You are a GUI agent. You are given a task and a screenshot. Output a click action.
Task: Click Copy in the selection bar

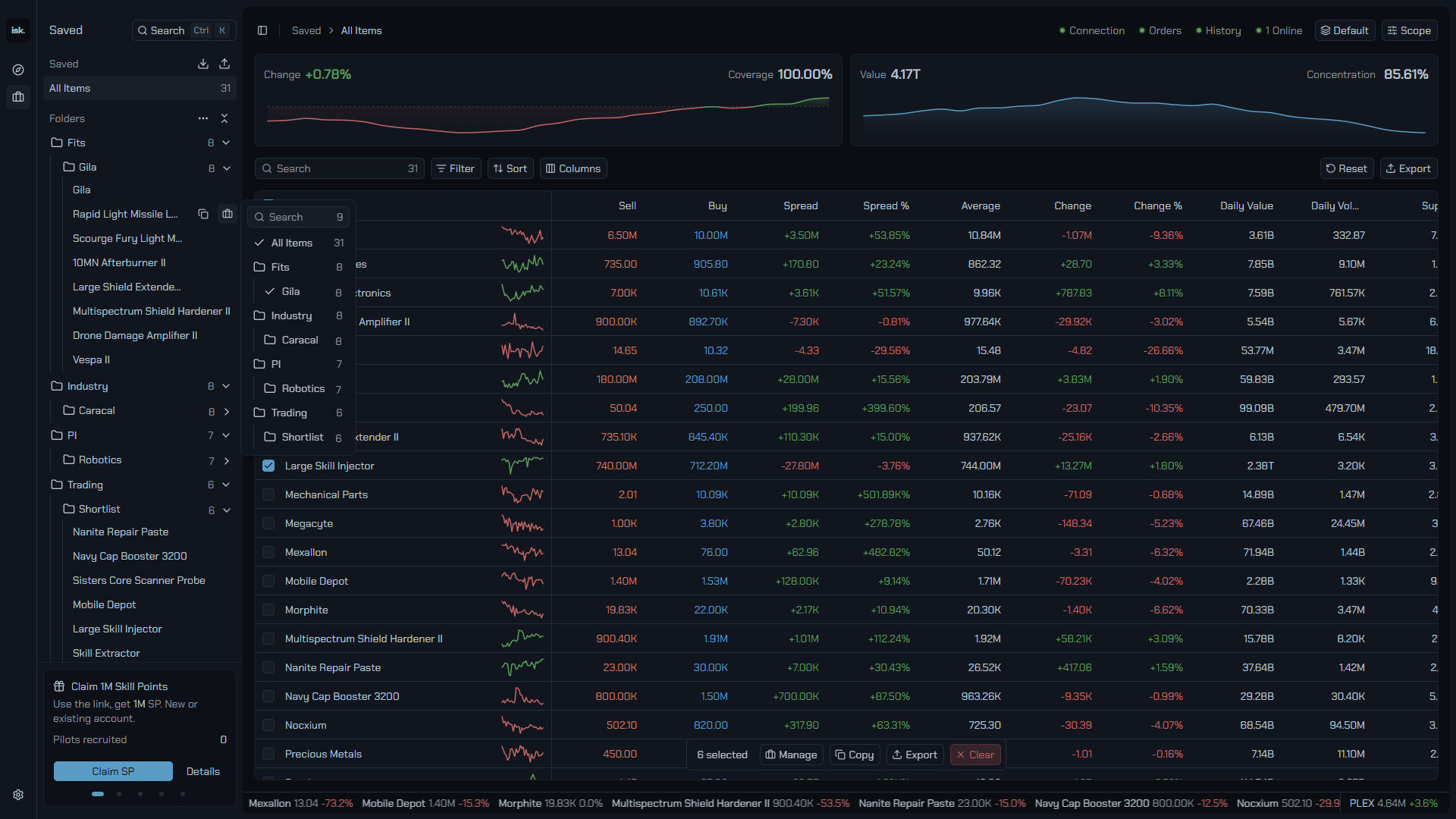pyautogui.click(x=855, y=755)
